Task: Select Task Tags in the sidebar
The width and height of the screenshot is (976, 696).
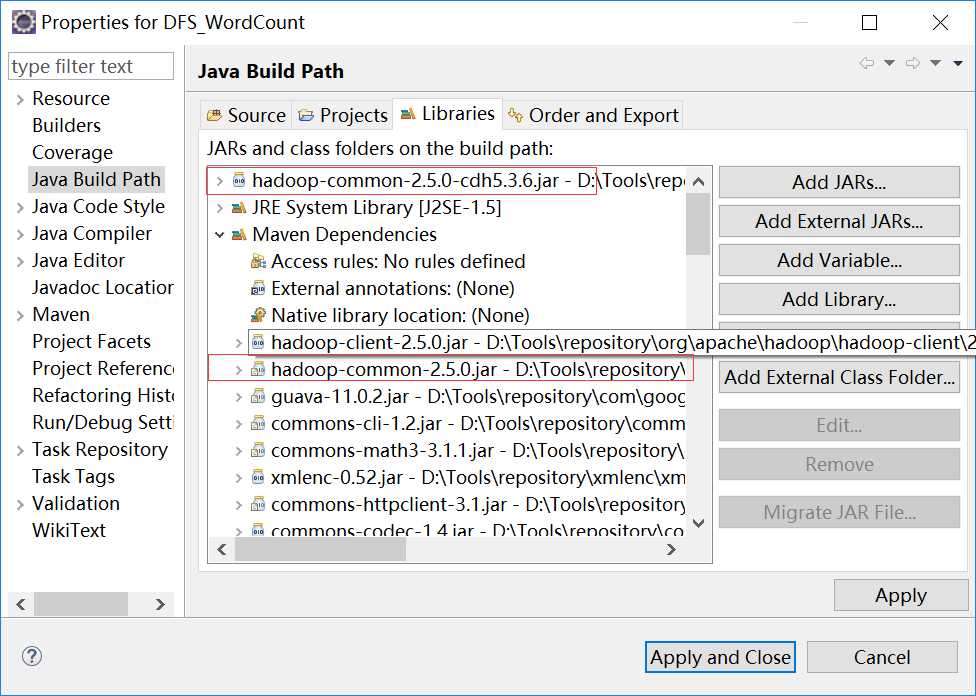Action: point(73,476)
